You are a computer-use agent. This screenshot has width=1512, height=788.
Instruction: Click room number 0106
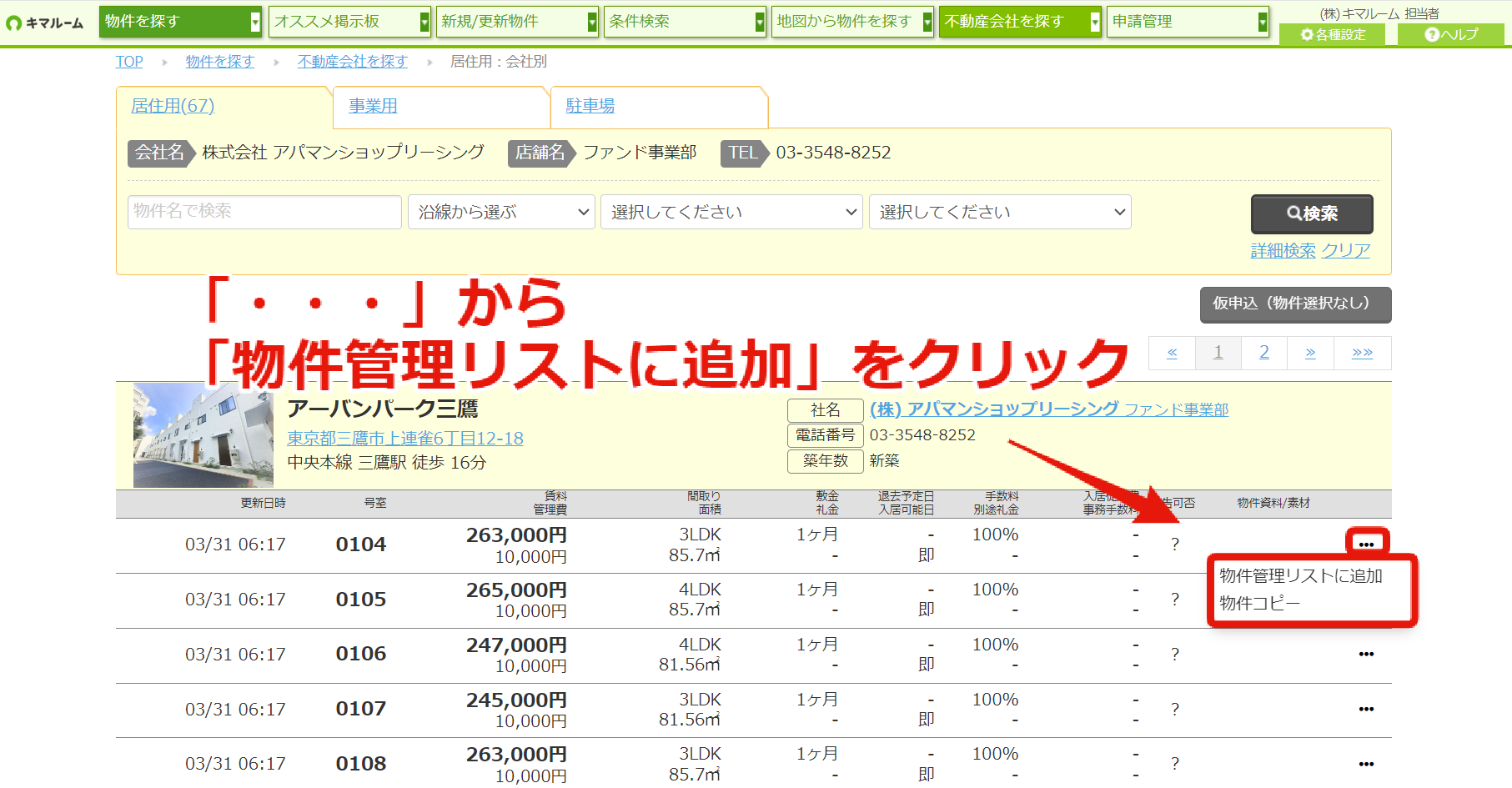(x=361, y=654)
